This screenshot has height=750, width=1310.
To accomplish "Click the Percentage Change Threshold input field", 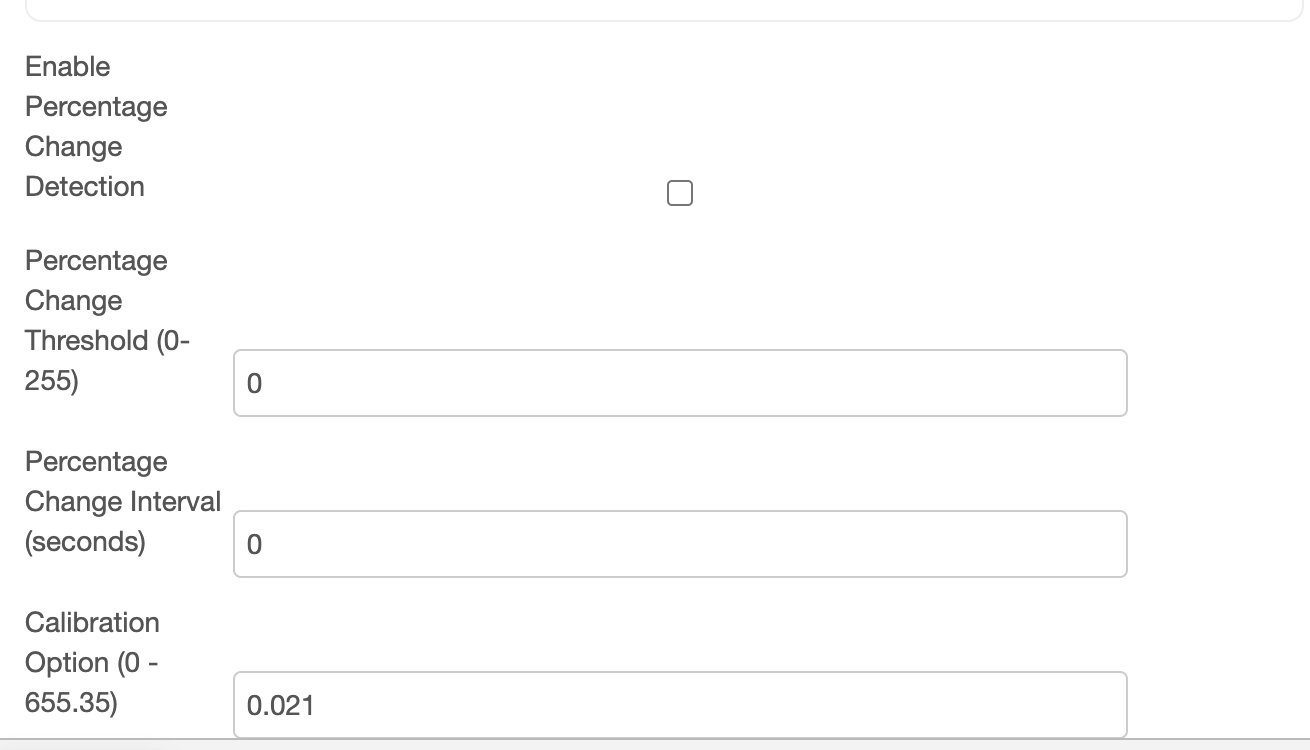I will 680,383.
